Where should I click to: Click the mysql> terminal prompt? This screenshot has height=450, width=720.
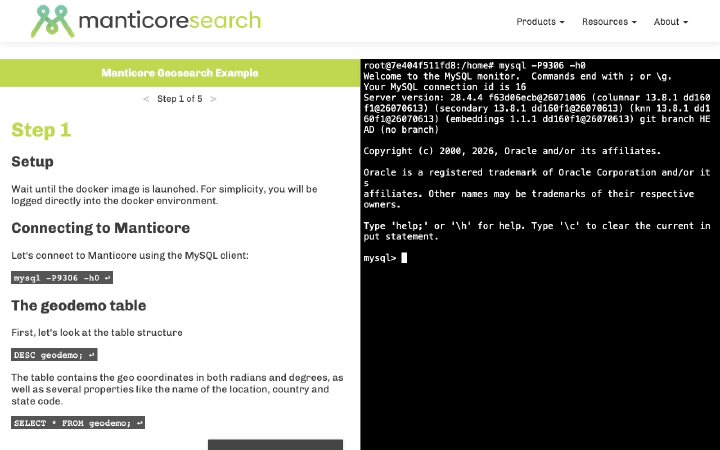[x=380, y=258]
